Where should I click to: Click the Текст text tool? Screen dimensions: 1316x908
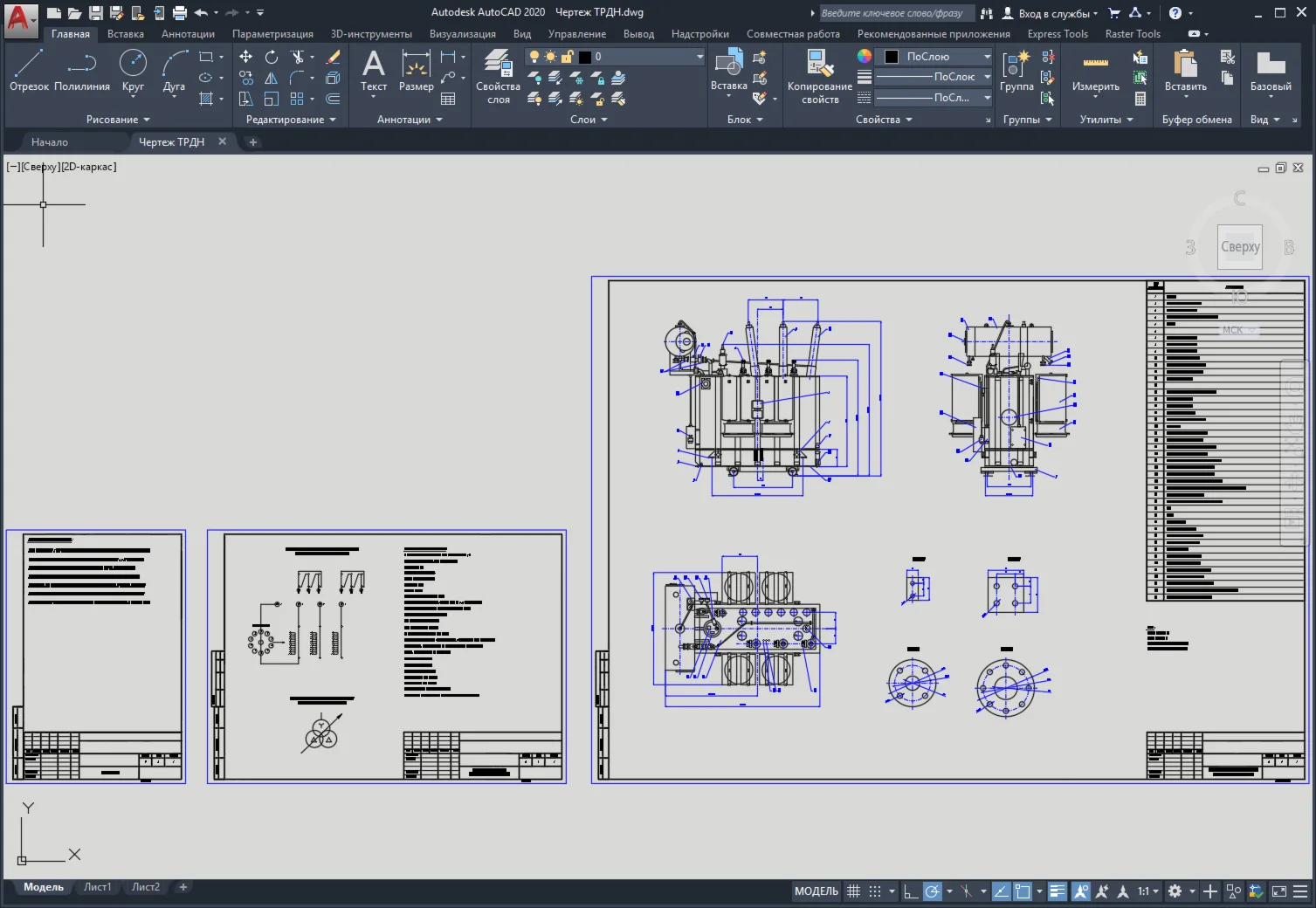pyautogui.click(x=374, y=70)
